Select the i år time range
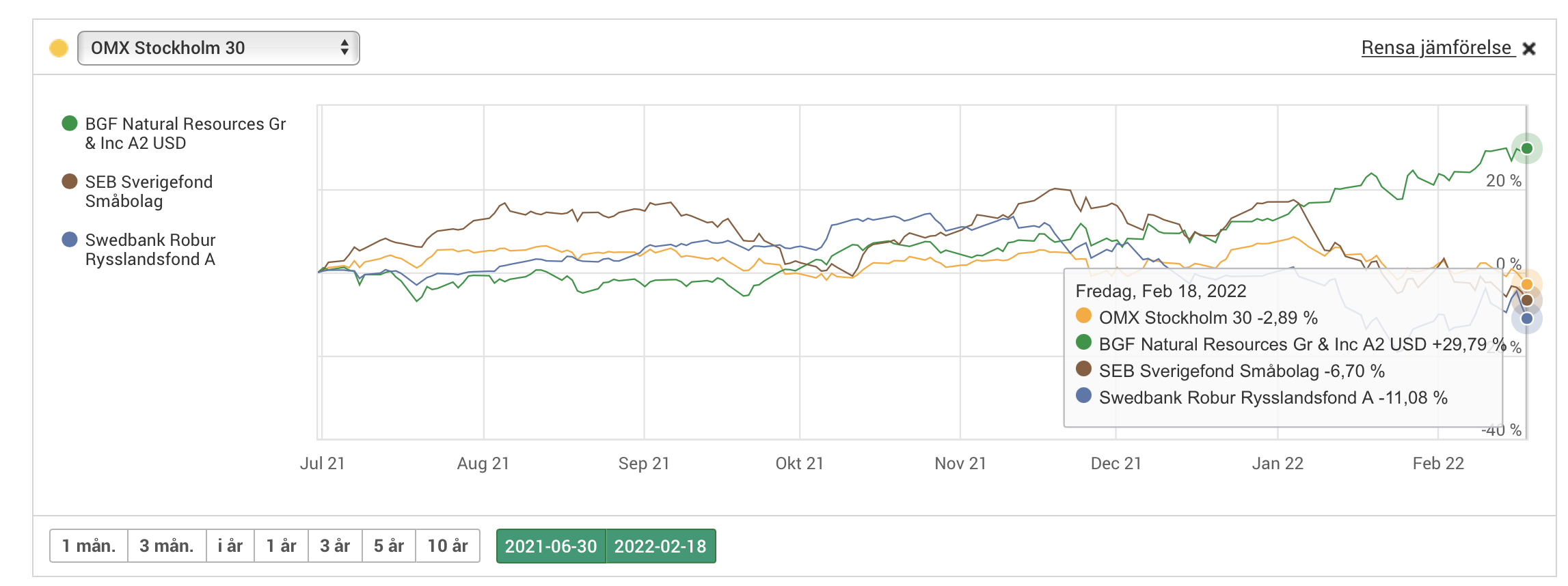The height and width of the screenshot is (586, 1568). coord(230,546)
